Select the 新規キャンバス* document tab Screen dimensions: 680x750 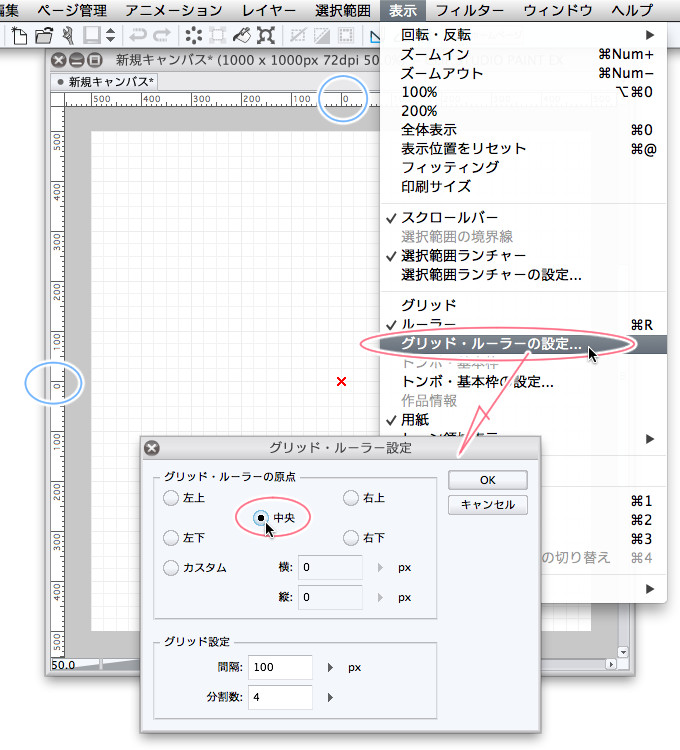point(105,82)
